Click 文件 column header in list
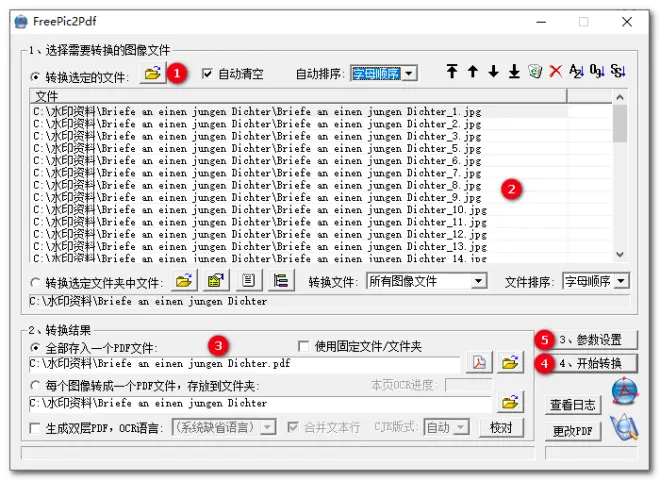 298,96
